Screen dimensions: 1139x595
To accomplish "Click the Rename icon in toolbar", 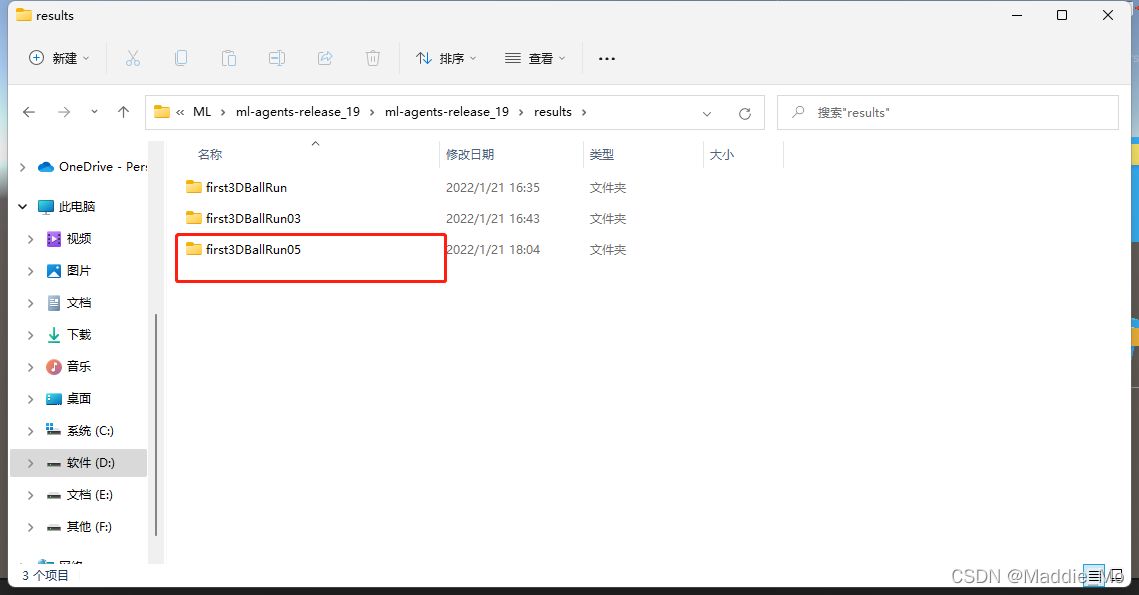I will tap(277, 58).
